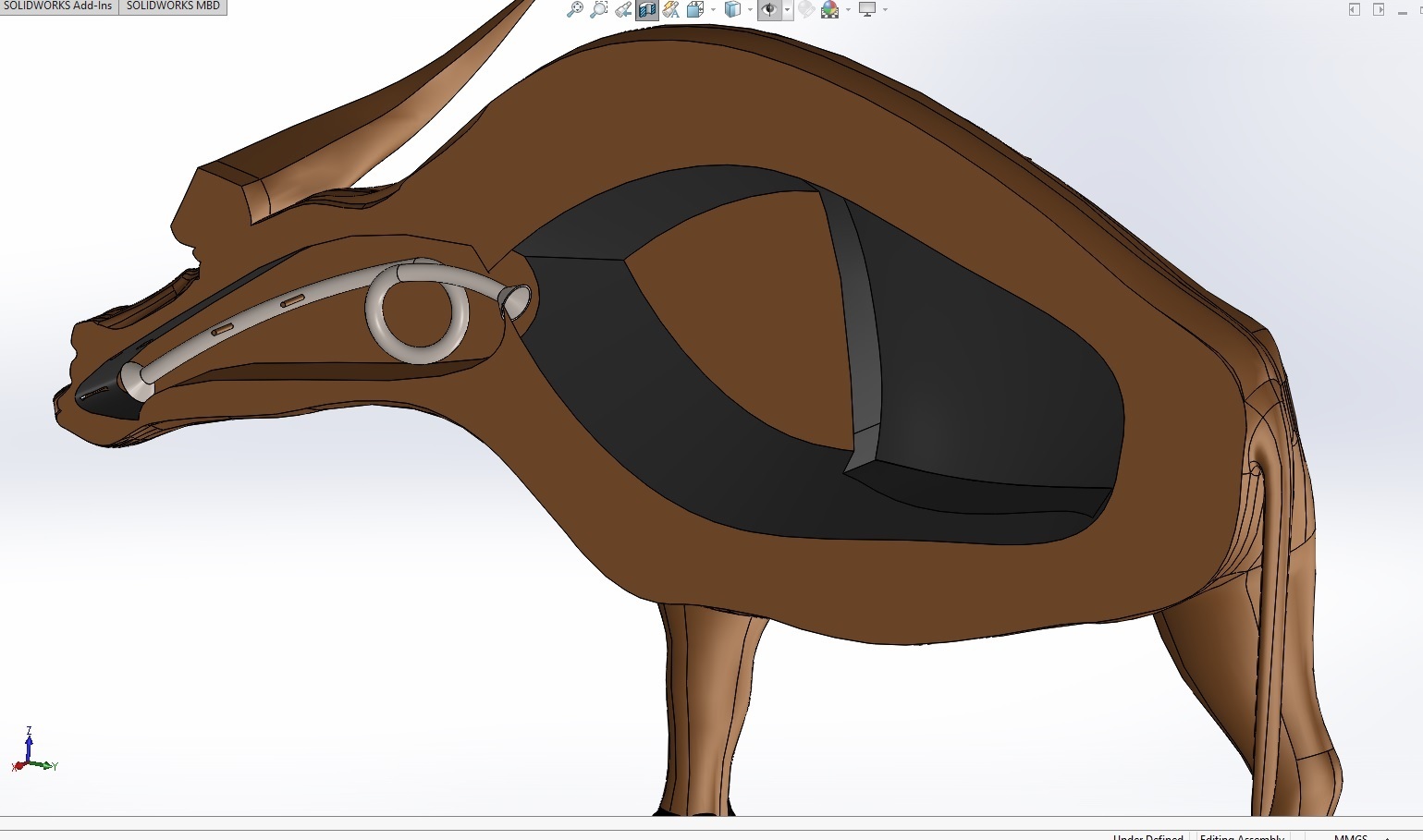Click the Hide/Show Items eye icon
Viewport: 1423px width, 840px height.
click(x=769, y=9)
